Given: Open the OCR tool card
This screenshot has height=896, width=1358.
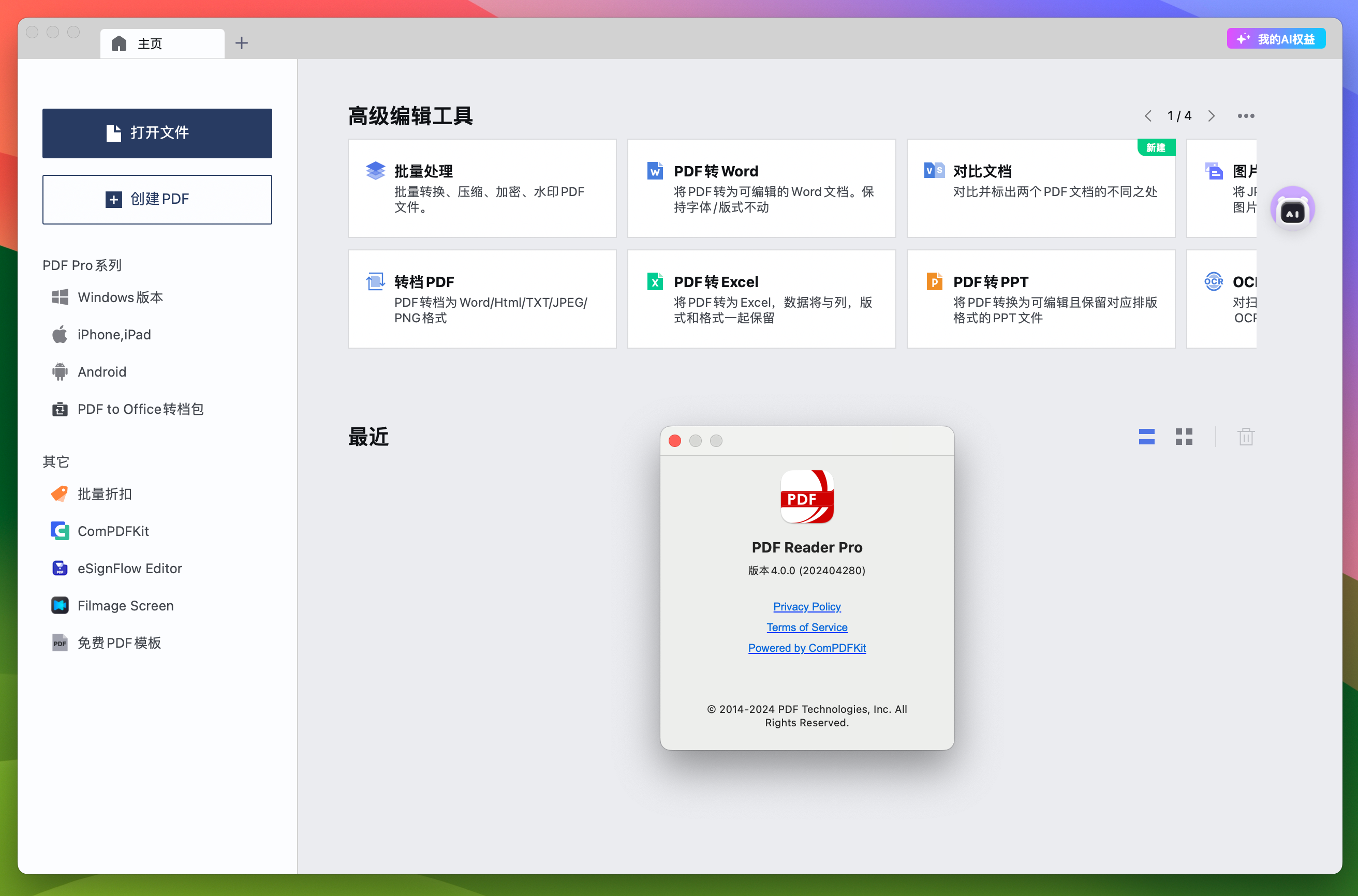Looking at the screenshot, I should [1221, 299].
